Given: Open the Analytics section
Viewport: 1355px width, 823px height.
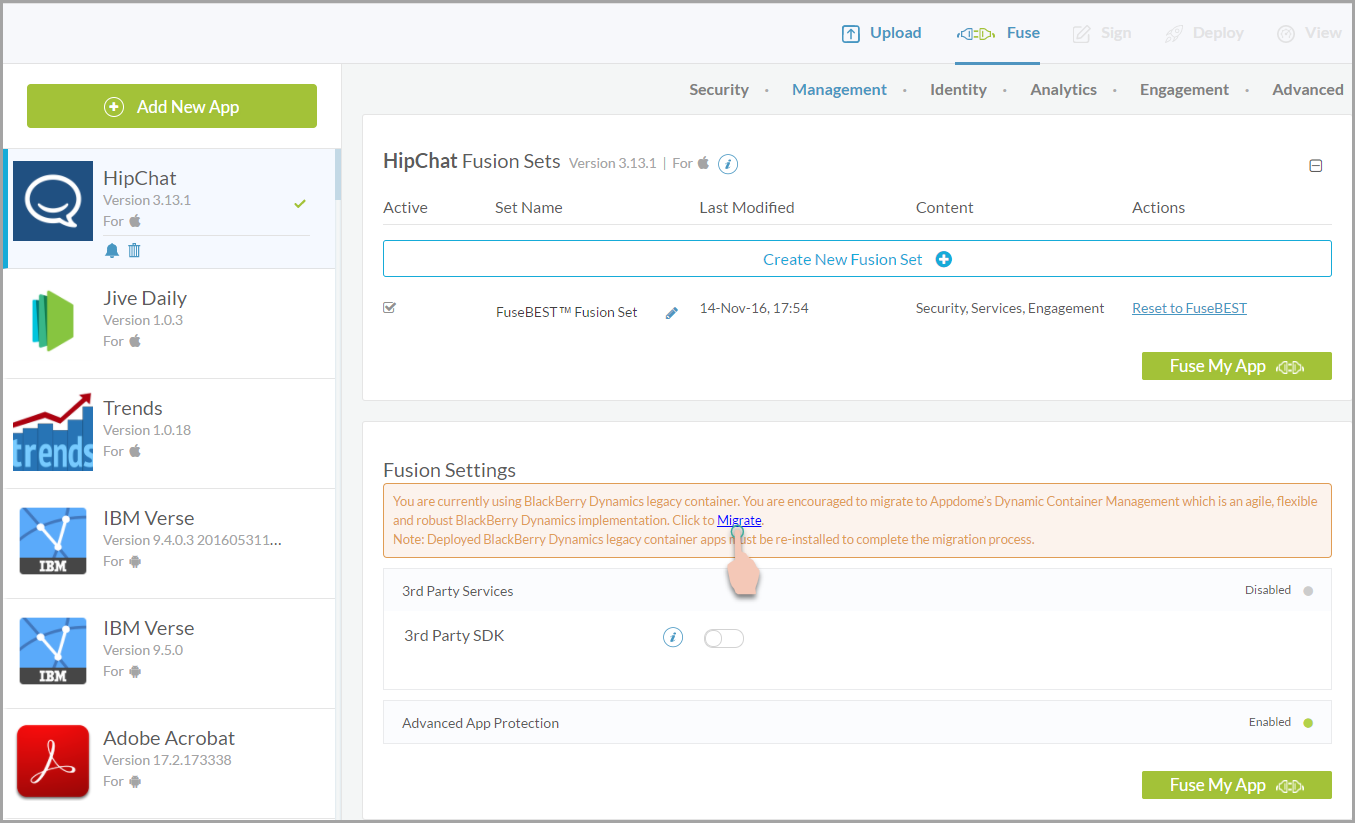Looking at the screenshot, I should (1063, 89).
